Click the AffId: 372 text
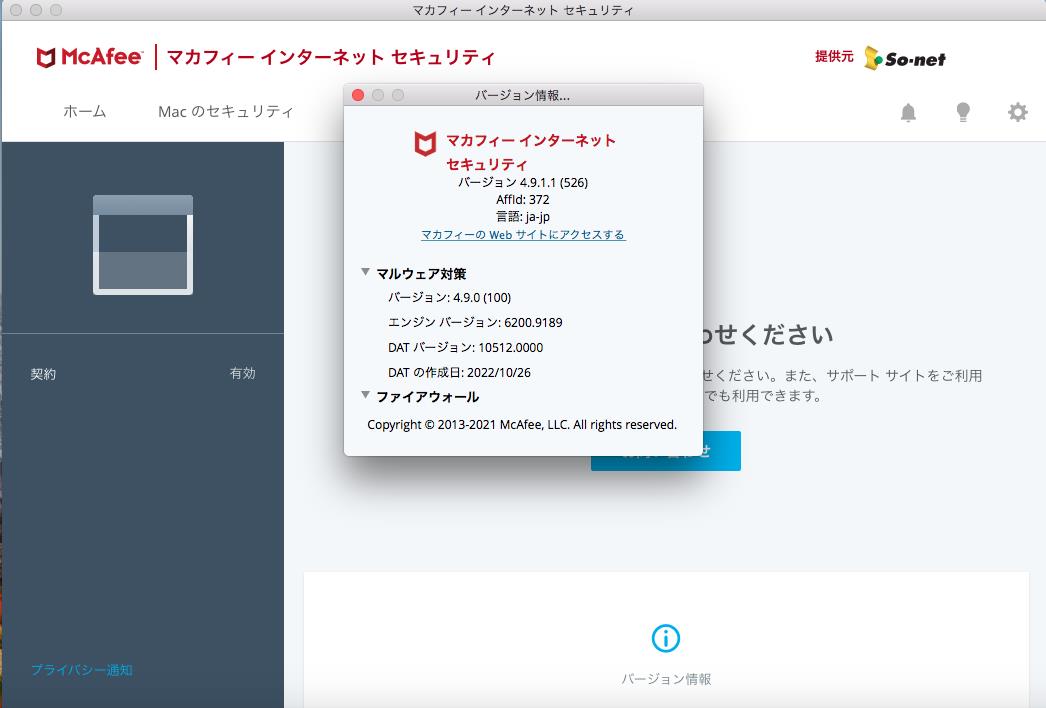This screenshot has width=1046, height=708. click(x=523, y=200)
